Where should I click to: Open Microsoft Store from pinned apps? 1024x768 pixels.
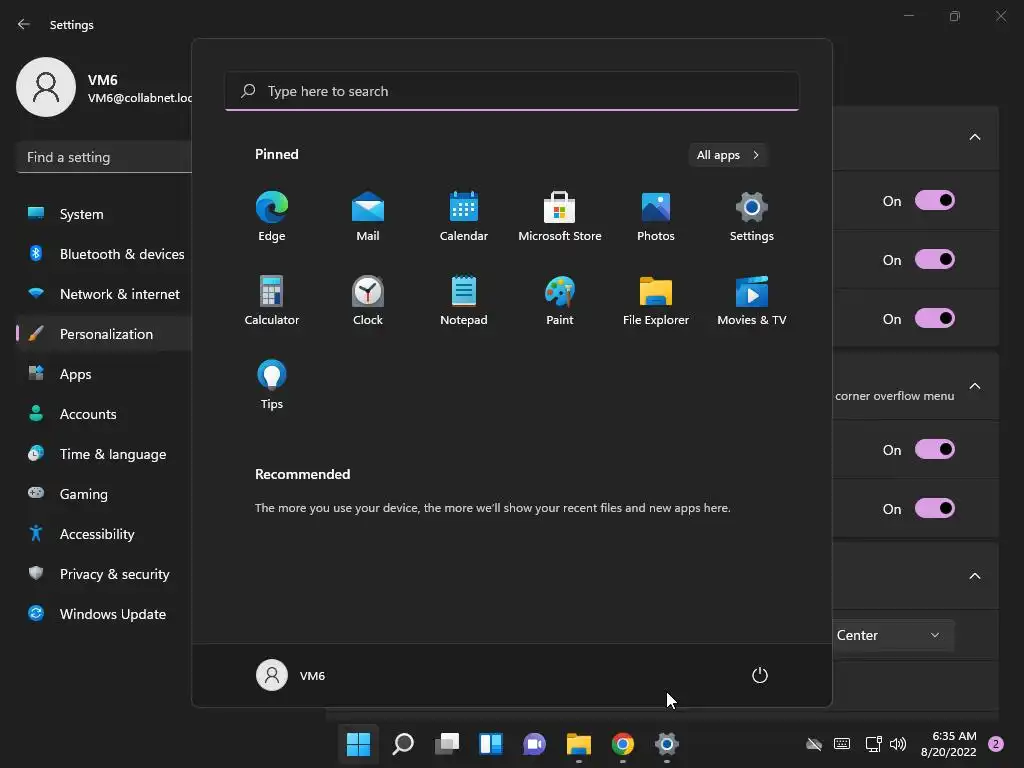point(560,216)
